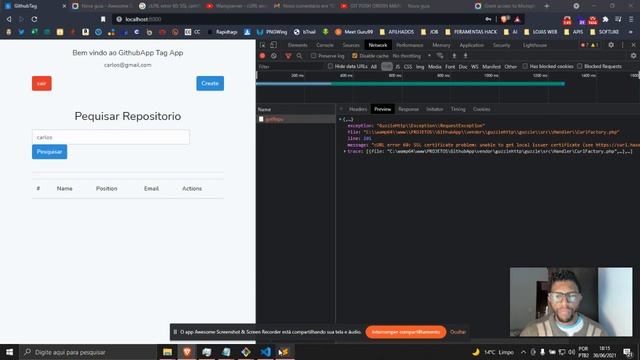Viewport: 640px width, 360px height.
Task: Open the Timing tab of the request
Action: [x=458, y=109]
